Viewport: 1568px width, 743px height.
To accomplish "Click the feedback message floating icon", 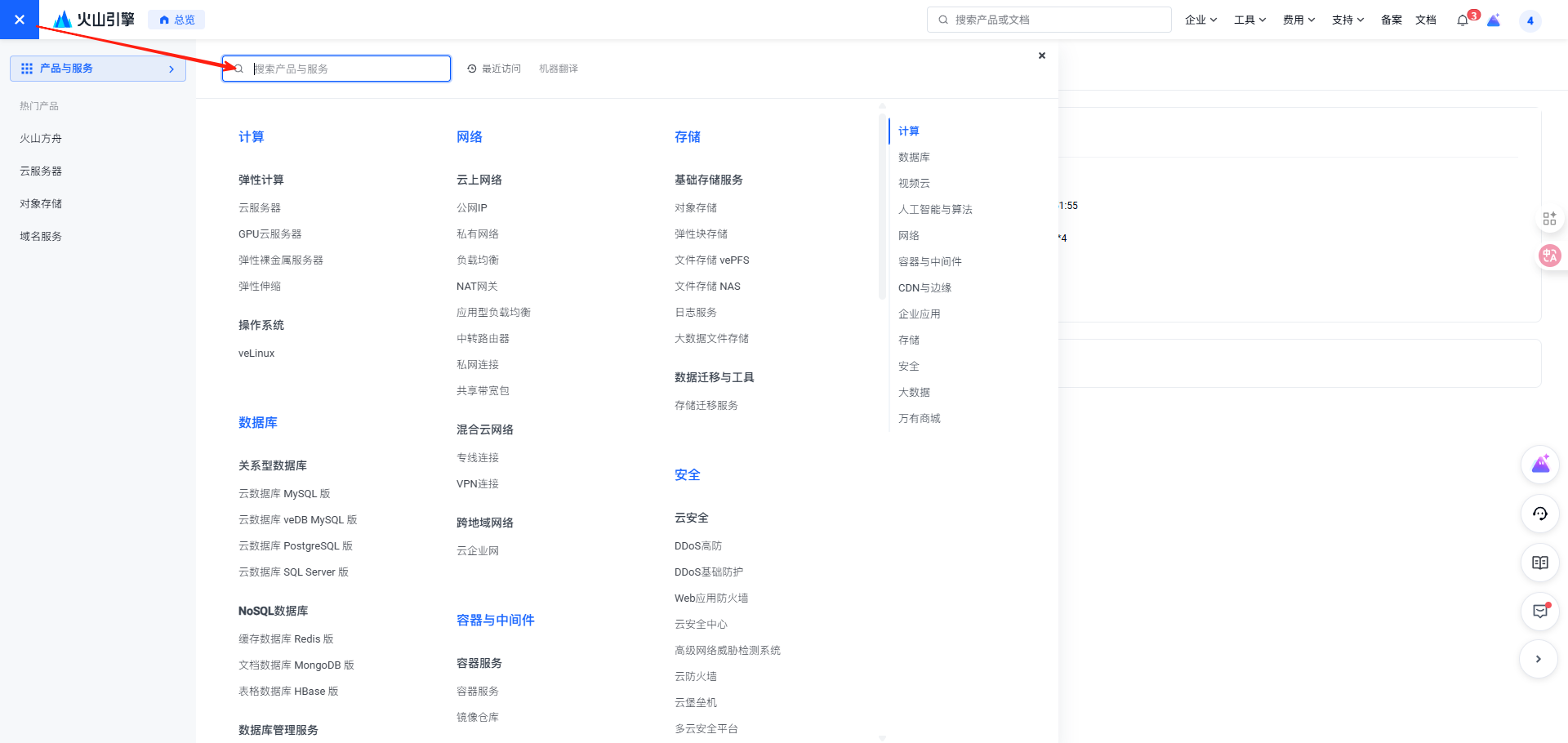I will (1540, 612).
